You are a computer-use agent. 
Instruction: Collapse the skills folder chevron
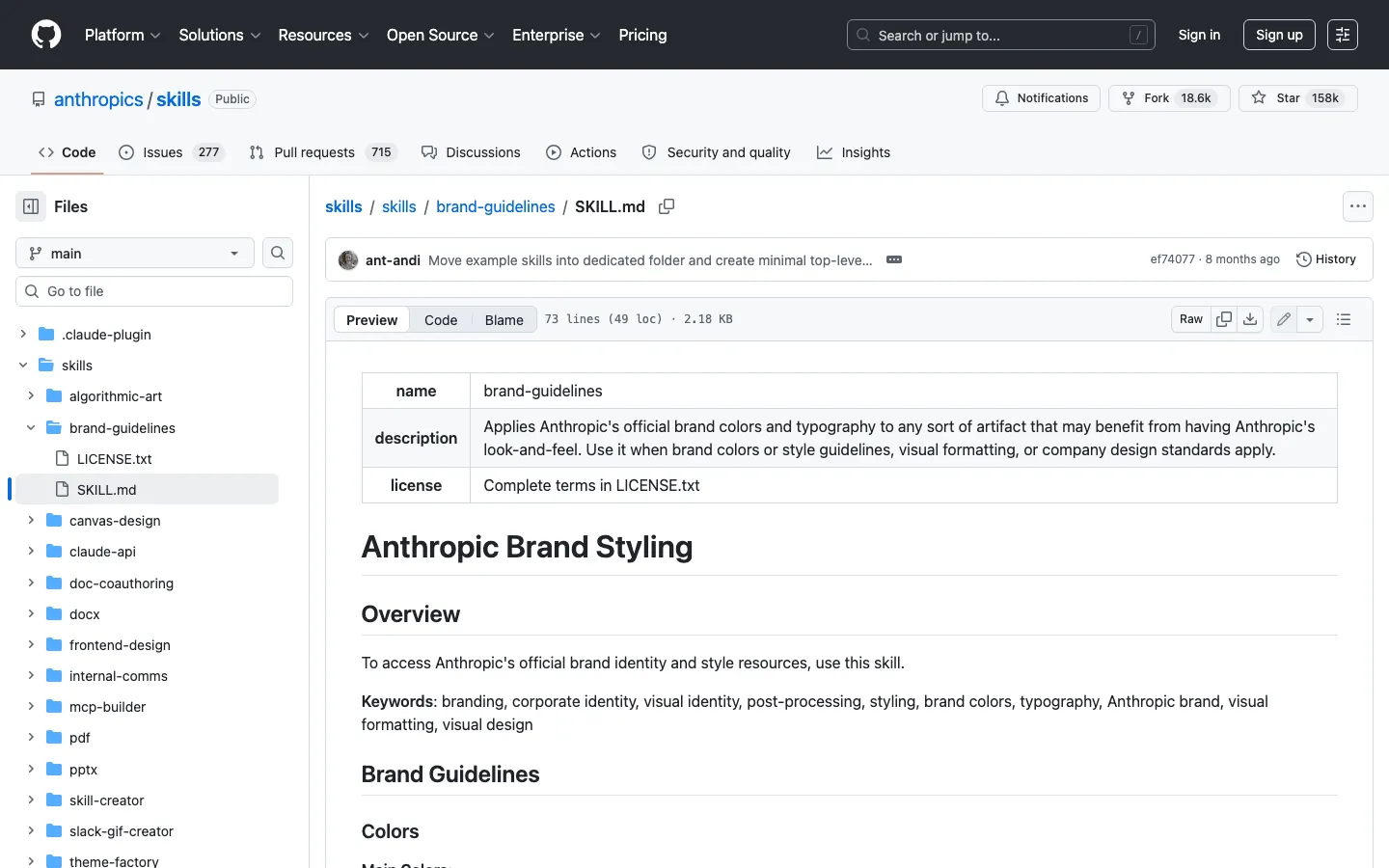(x=23, y=365)
